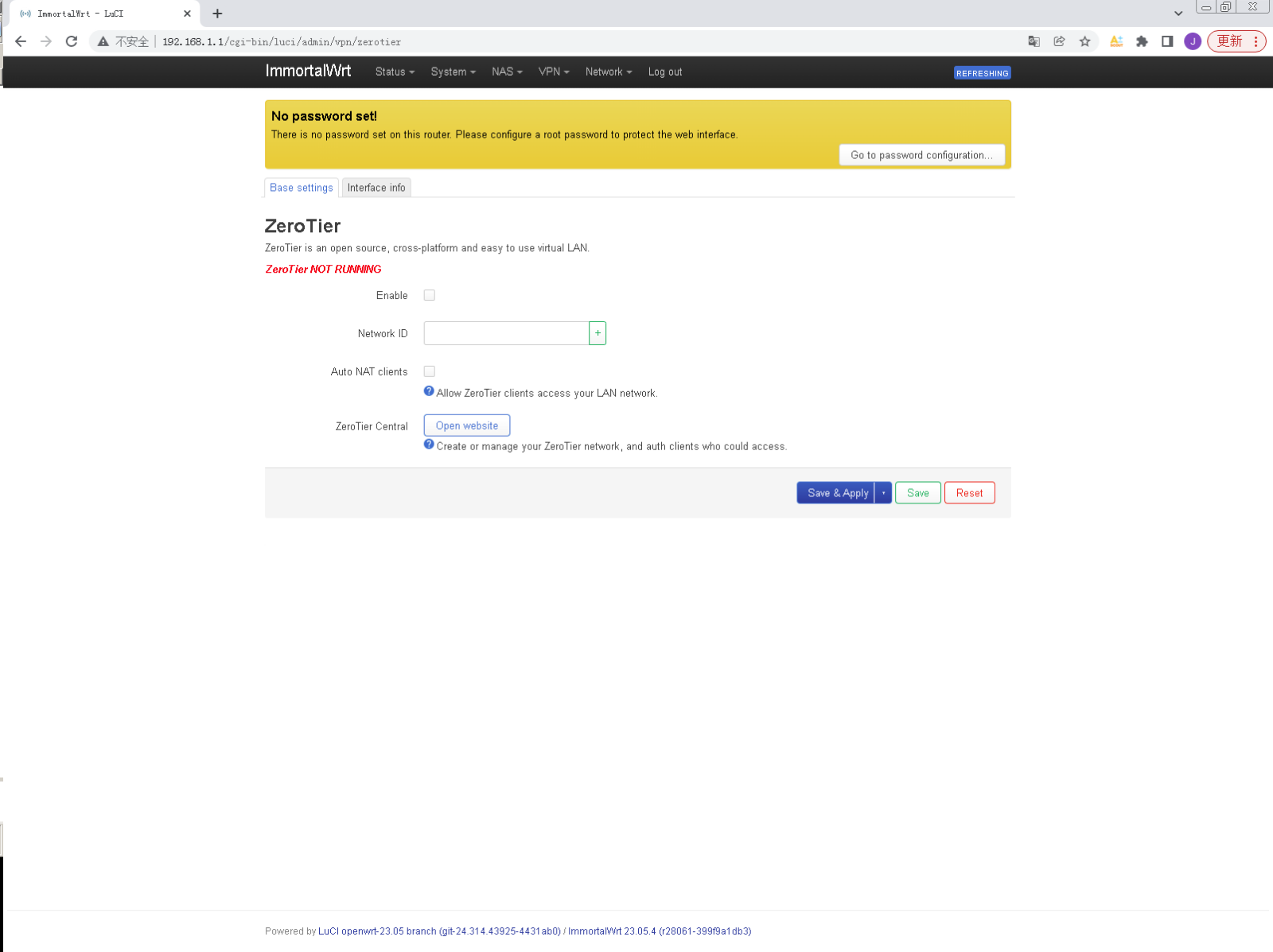Click Go to password configuration button
This screenshot has height=952, width=1273.
click(922, 155)
